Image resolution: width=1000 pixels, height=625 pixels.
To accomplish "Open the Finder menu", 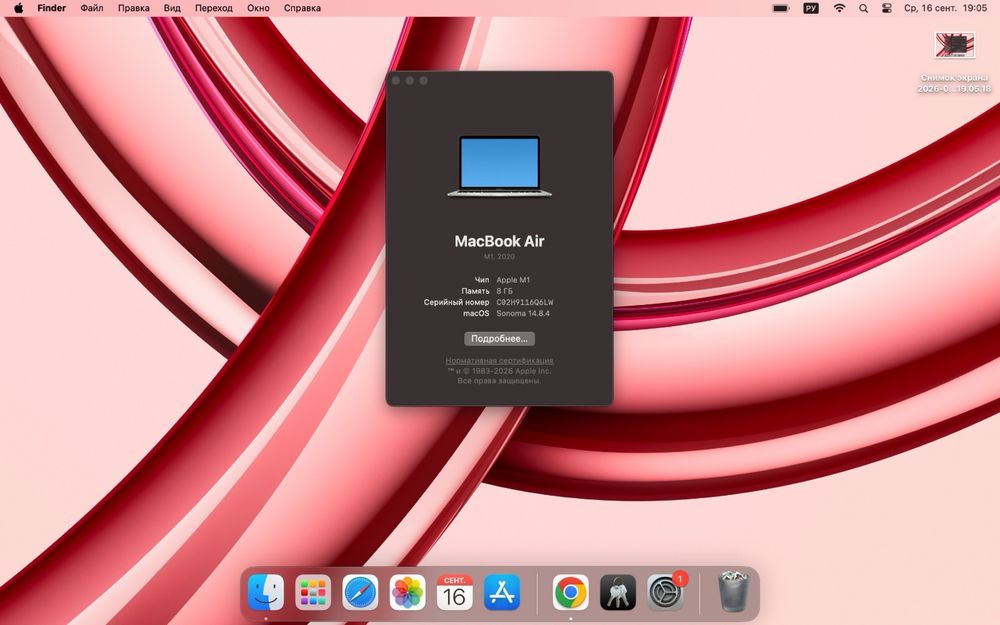I will [52, 8].
